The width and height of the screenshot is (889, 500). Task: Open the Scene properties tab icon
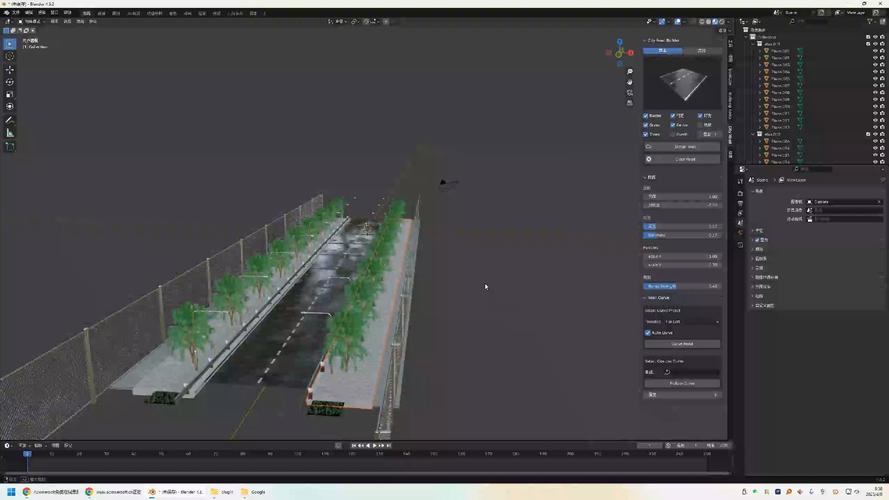tap(740, 223)
